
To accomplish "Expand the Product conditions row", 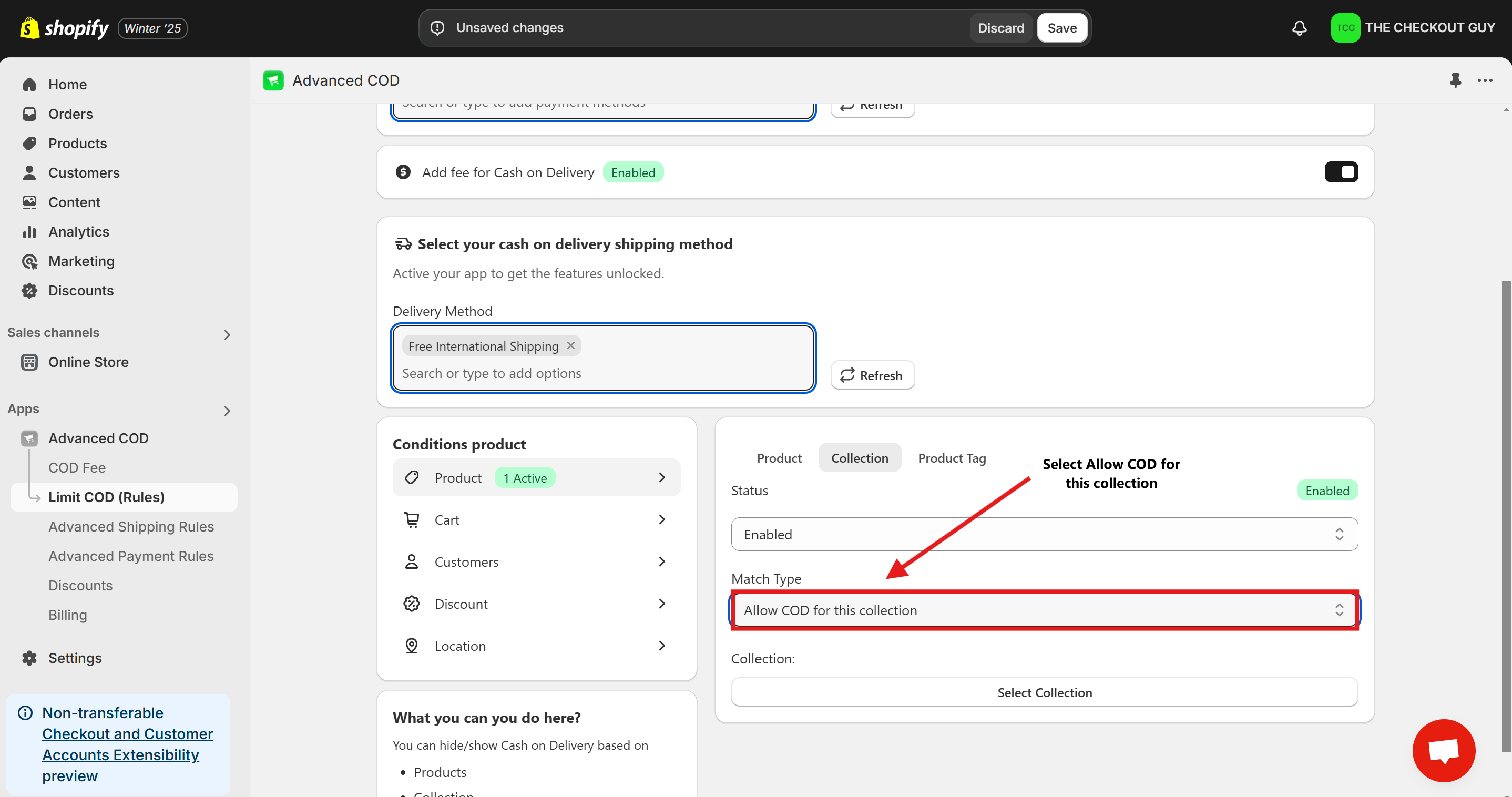I will (536, 477).
